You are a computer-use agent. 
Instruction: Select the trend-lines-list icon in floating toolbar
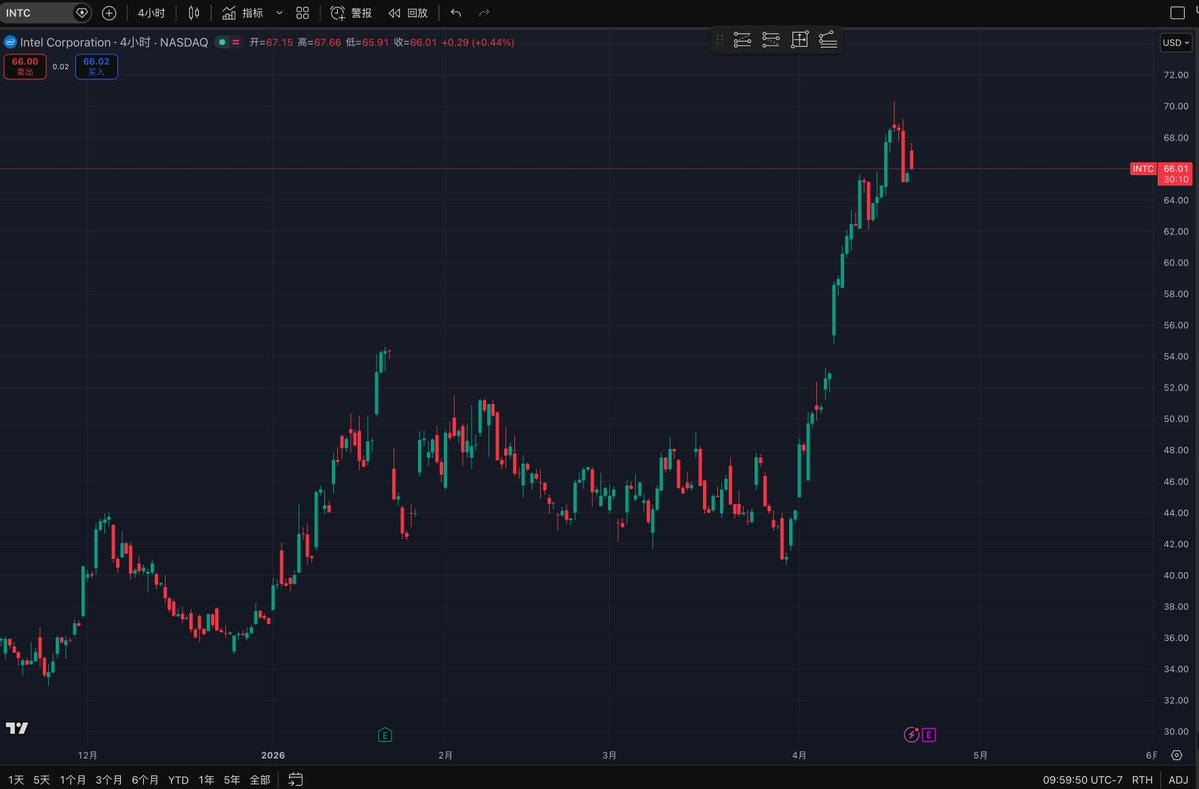(x=828, y=40)
